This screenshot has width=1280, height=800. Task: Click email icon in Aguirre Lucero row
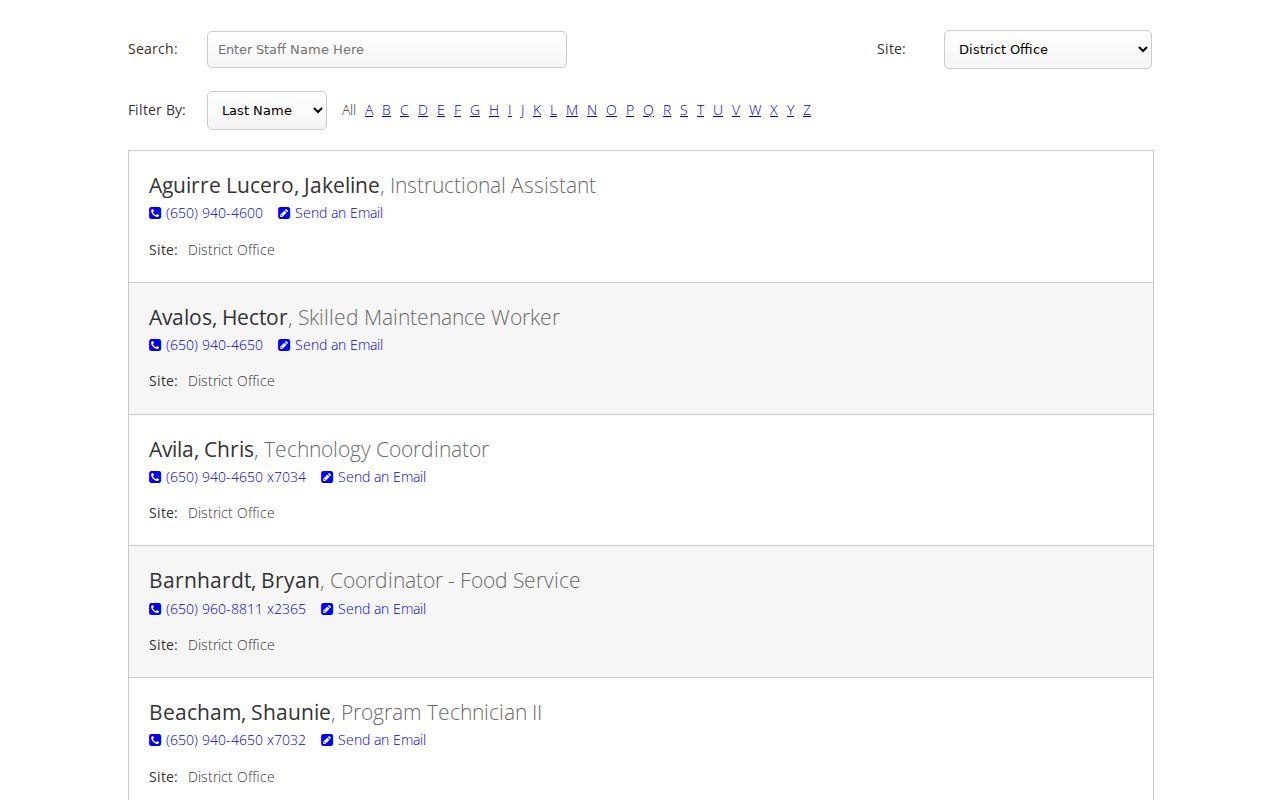point(284,213)
